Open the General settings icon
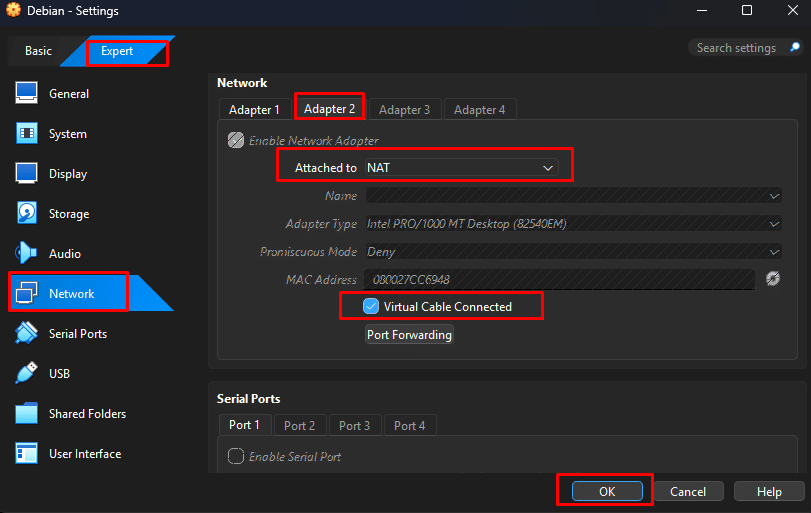This screenshot has width=811, height=513. (26, 94)
